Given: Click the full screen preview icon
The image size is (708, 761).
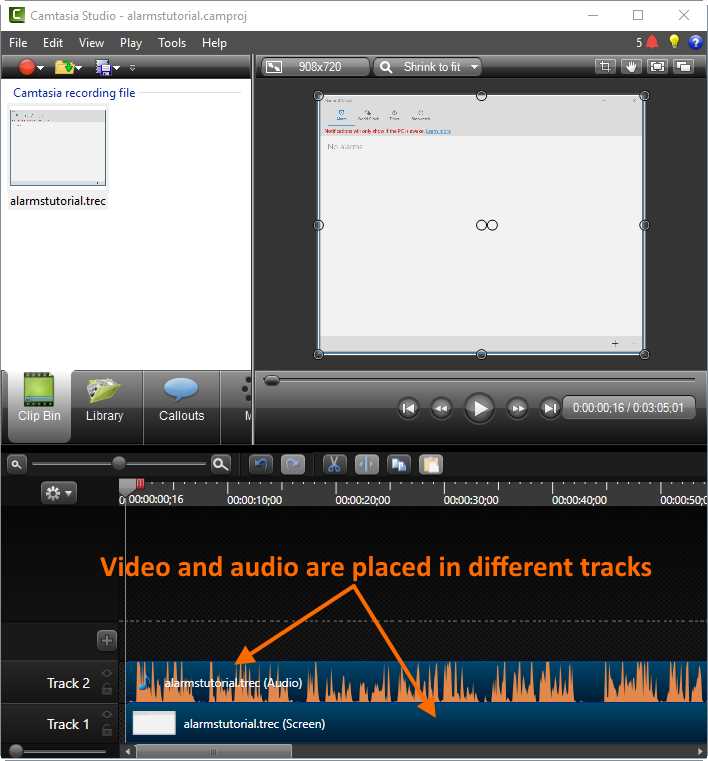Looking at the screenshot, I should point(657,66).
